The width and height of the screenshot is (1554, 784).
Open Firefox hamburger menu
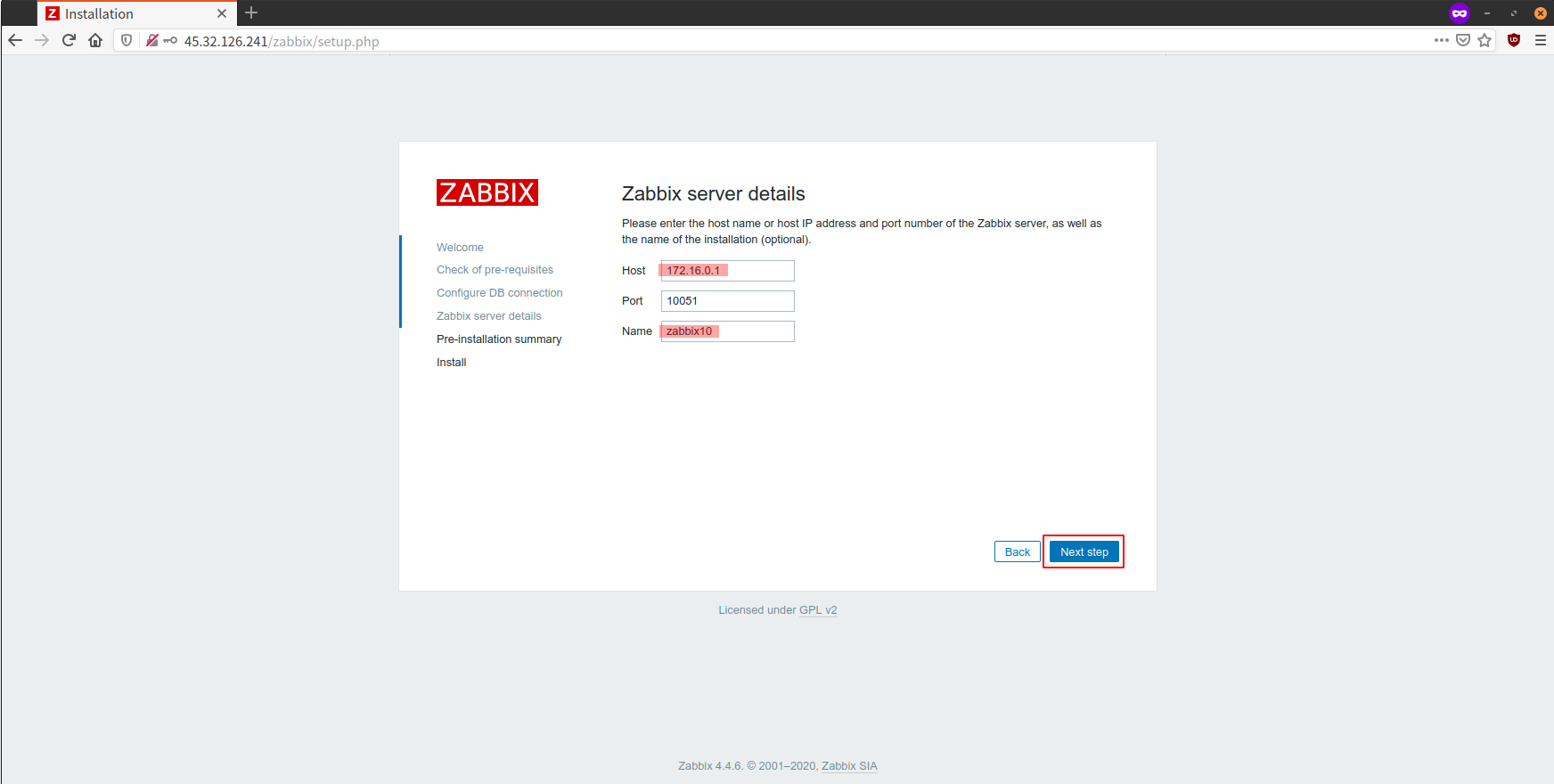pos(1541,40)
